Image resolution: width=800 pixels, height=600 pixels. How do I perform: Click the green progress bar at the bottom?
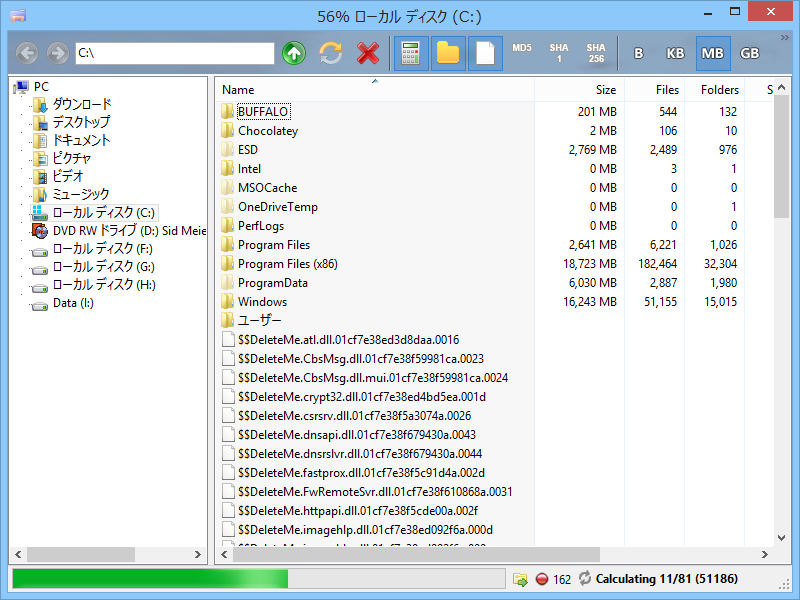(x=150, y=579)
